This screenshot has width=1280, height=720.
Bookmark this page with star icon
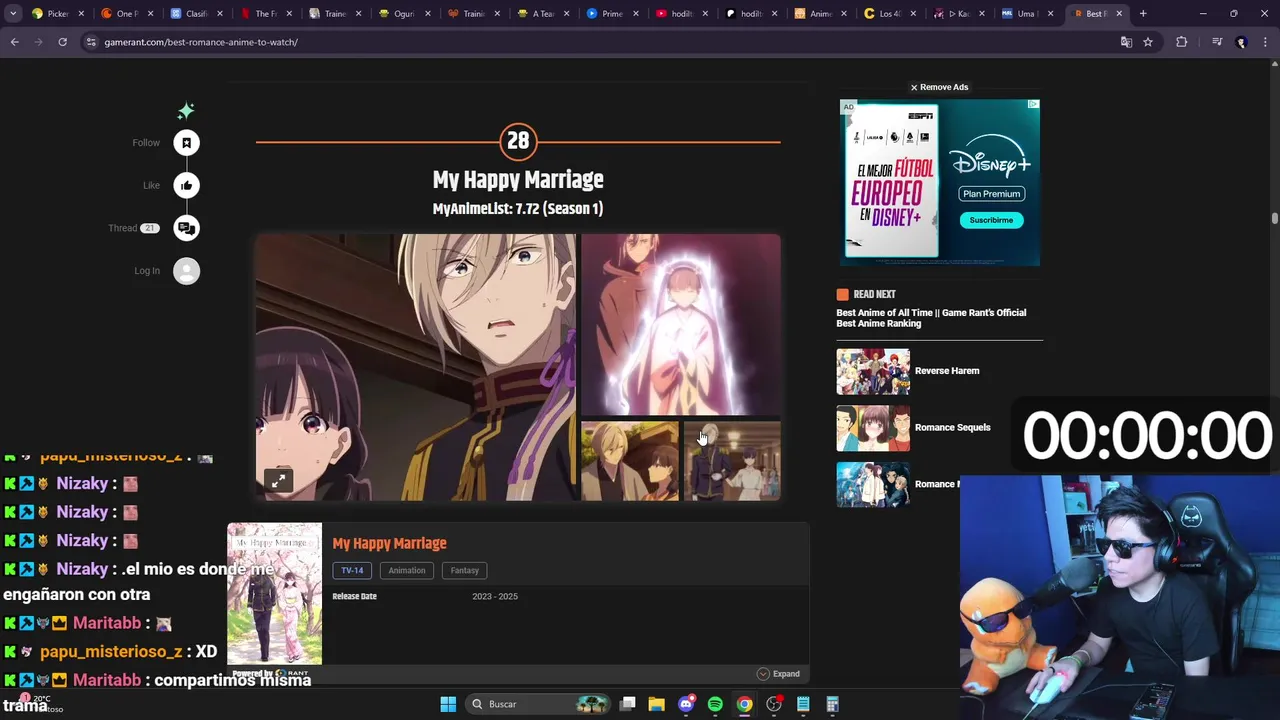[x=1148, y=42]
